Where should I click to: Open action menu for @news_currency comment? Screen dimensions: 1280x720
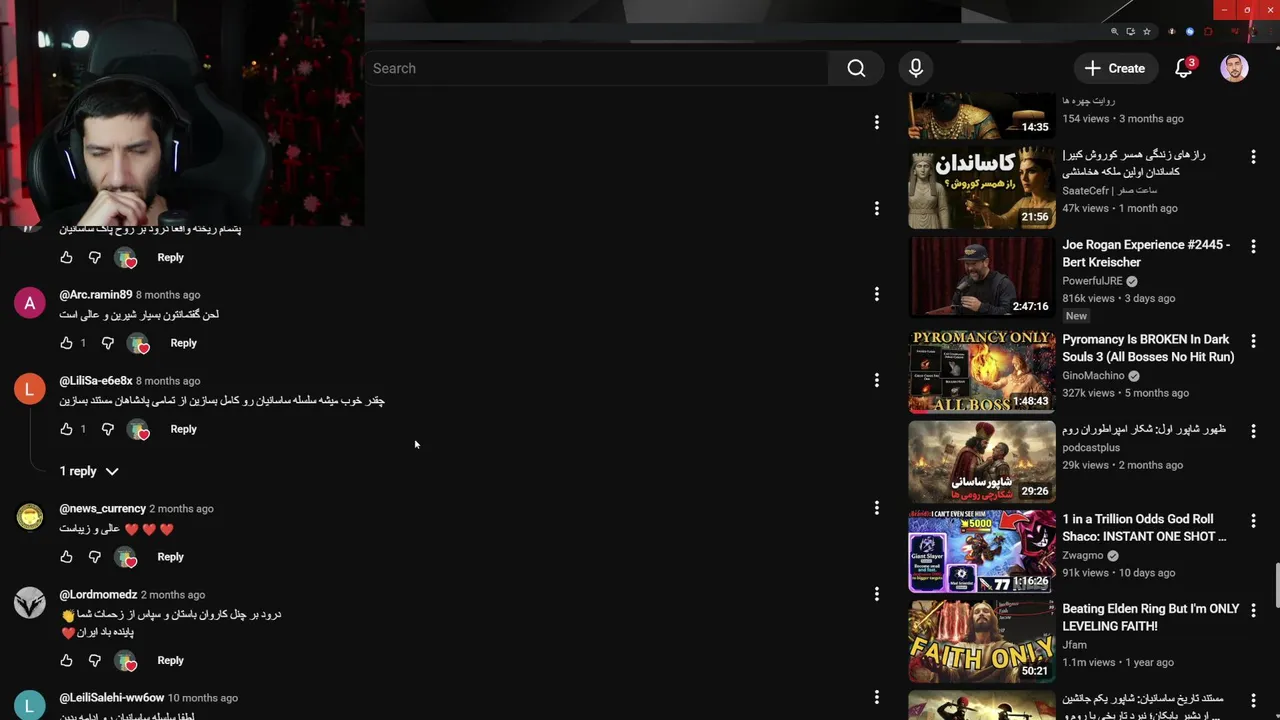pyautogui.click(x=877, y=508)
